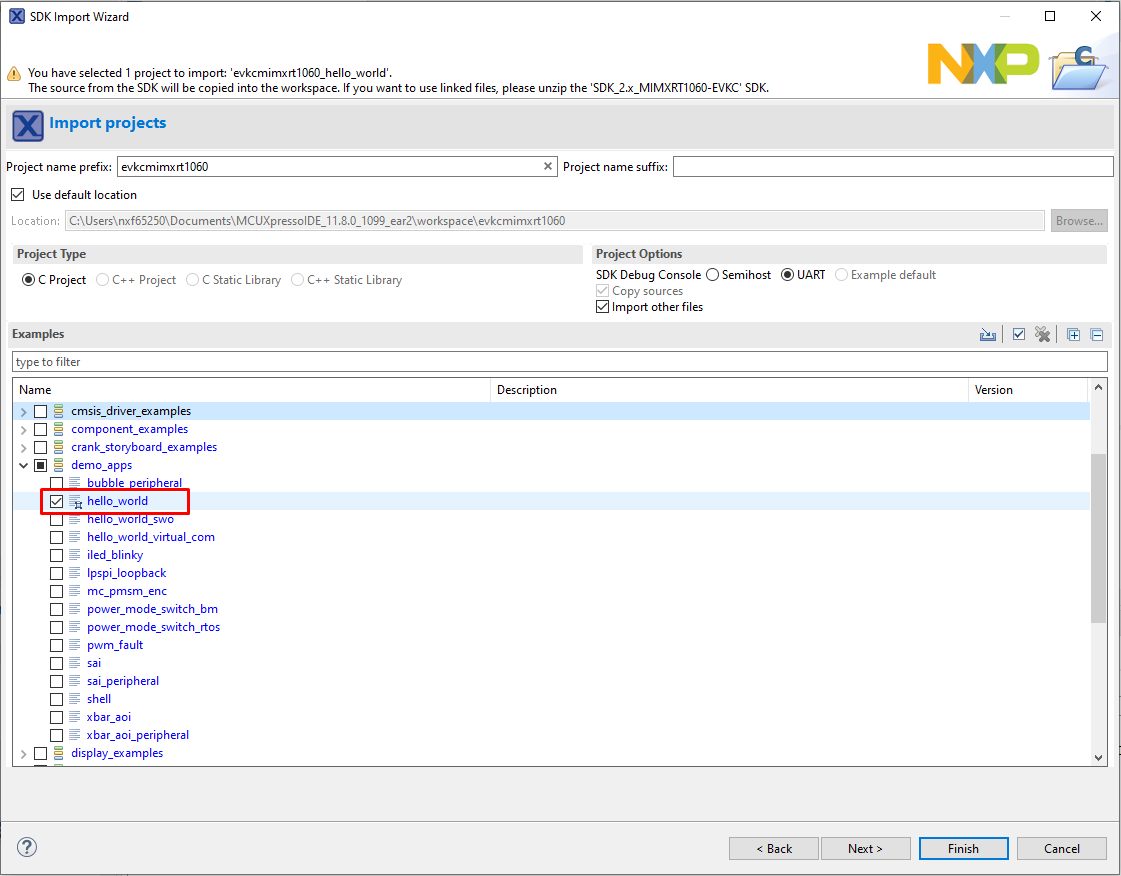Expand the cmsis_driver_examples tree node
The width and height of the screenshot is (1121, 876).
tap(23, 411)
